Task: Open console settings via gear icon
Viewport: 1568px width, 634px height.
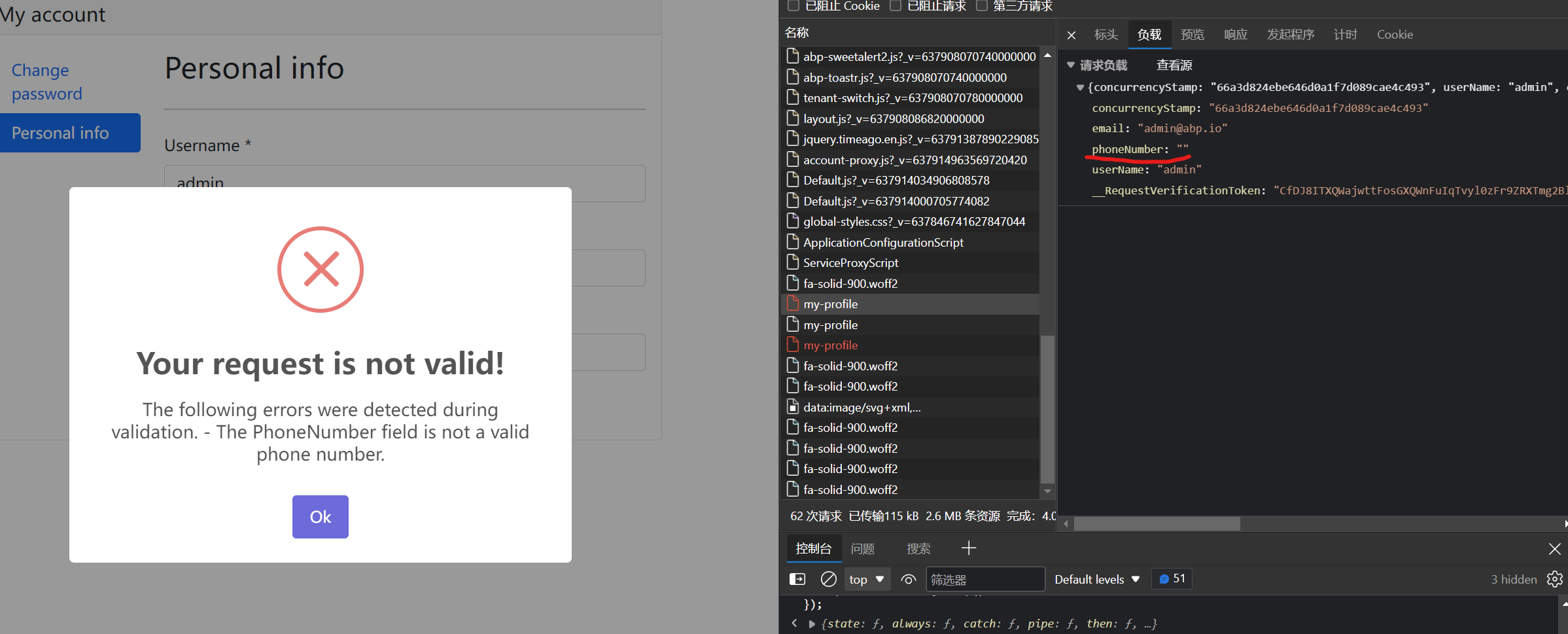Action: click(1554, 579)
